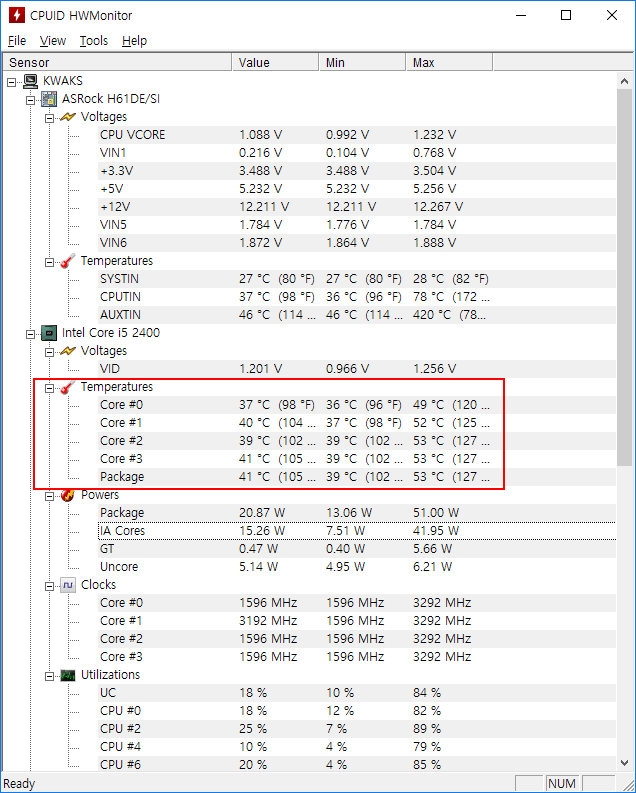Select the CPU #6 utilization row
The width and height of the screenshot is (636, 793).
point(357,765)
